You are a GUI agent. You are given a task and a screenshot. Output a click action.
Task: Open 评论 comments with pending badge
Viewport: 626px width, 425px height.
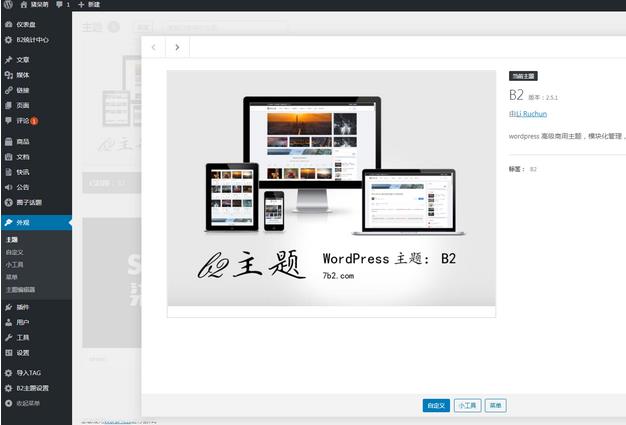22,121
